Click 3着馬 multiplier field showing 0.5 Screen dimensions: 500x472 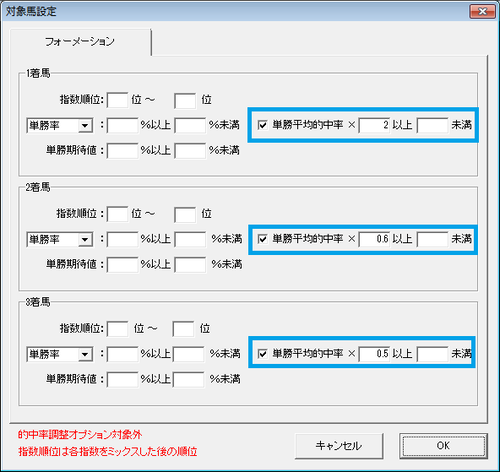[374, 354]
